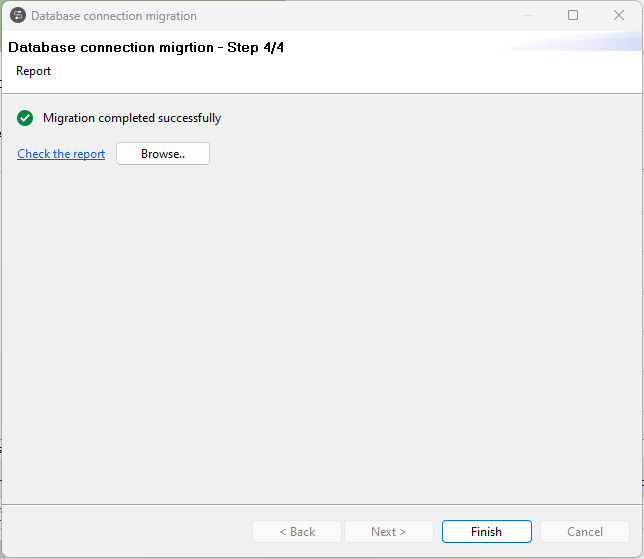The width and height of the screenshot is (644, 559).
Task: Click the green success checkmark icon
Action: pyautogui.click(x=25, y=118)
